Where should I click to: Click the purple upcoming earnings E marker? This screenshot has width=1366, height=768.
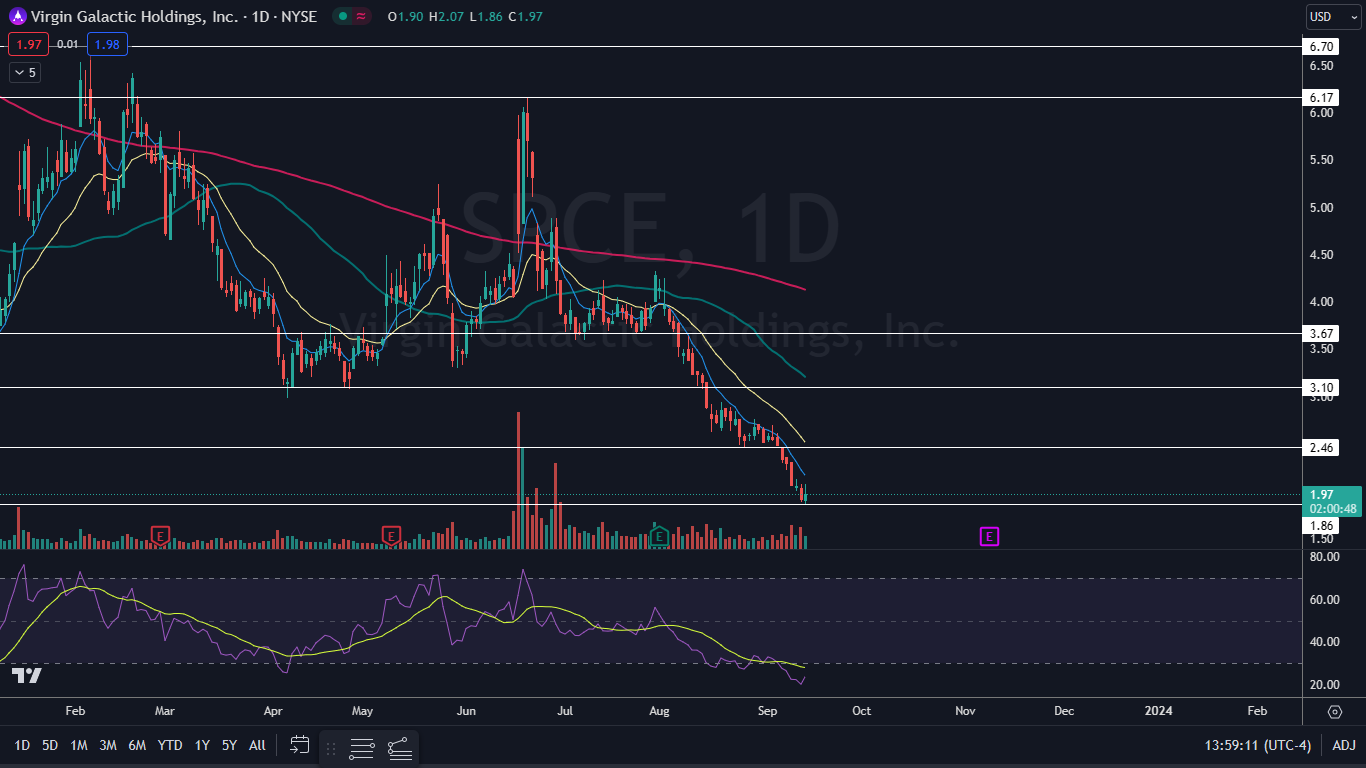pyautogui.click(x=988, y=537)
